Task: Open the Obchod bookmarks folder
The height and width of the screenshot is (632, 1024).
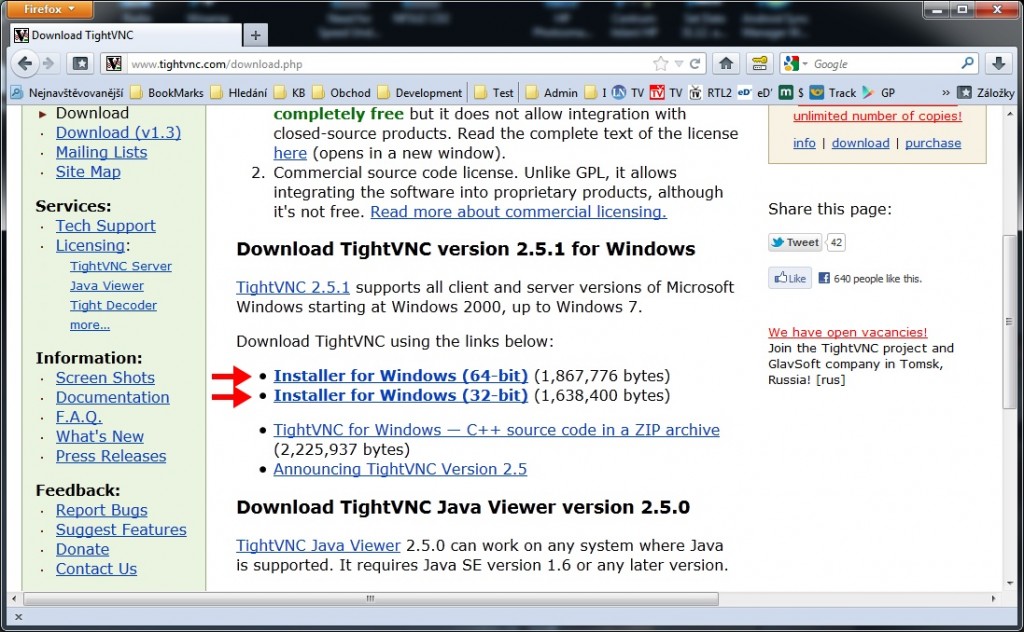Action: [x=342, y=93]
